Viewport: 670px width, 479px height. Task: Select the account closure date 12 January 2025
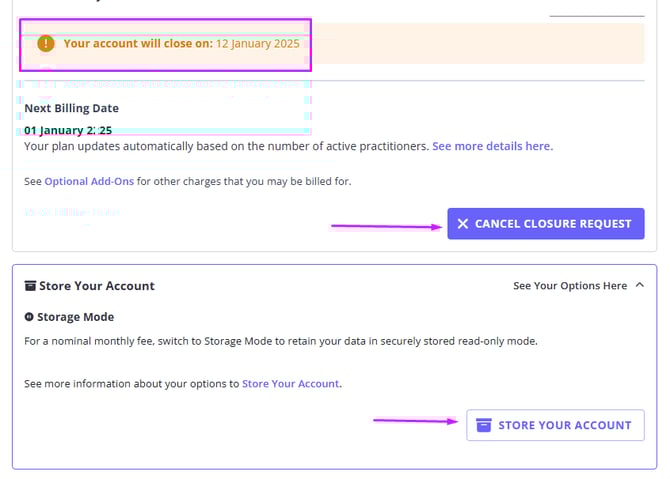coord(257,44)
